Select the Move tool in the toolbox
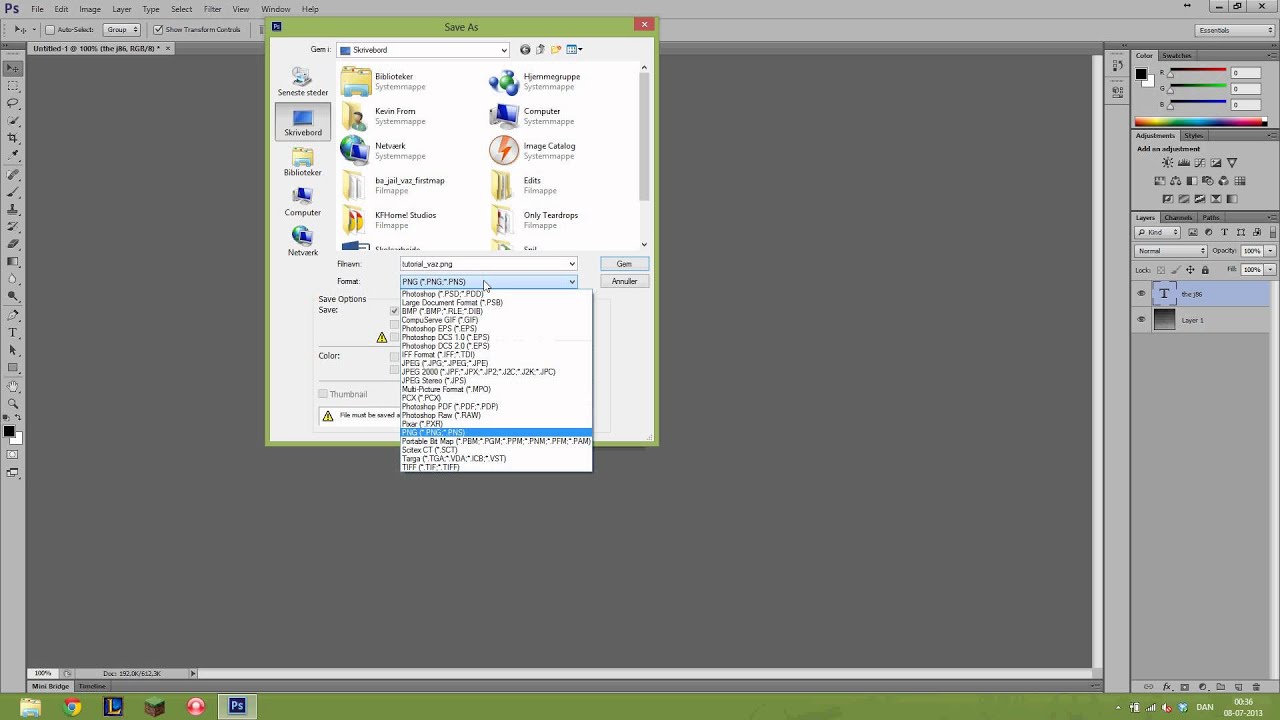Screen dimensions: 1280x720 (12, 69)
